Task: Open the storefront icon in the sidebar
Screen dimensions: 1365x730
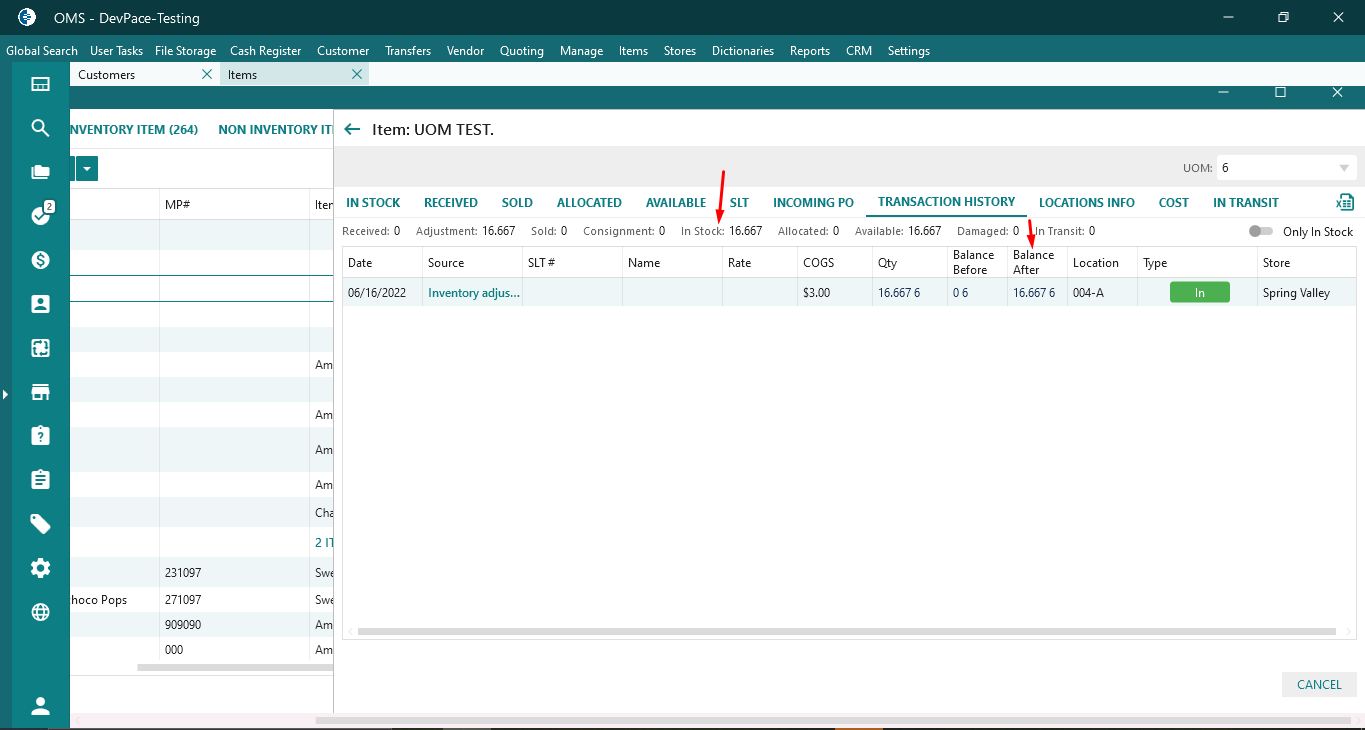Action: (40, 392)
